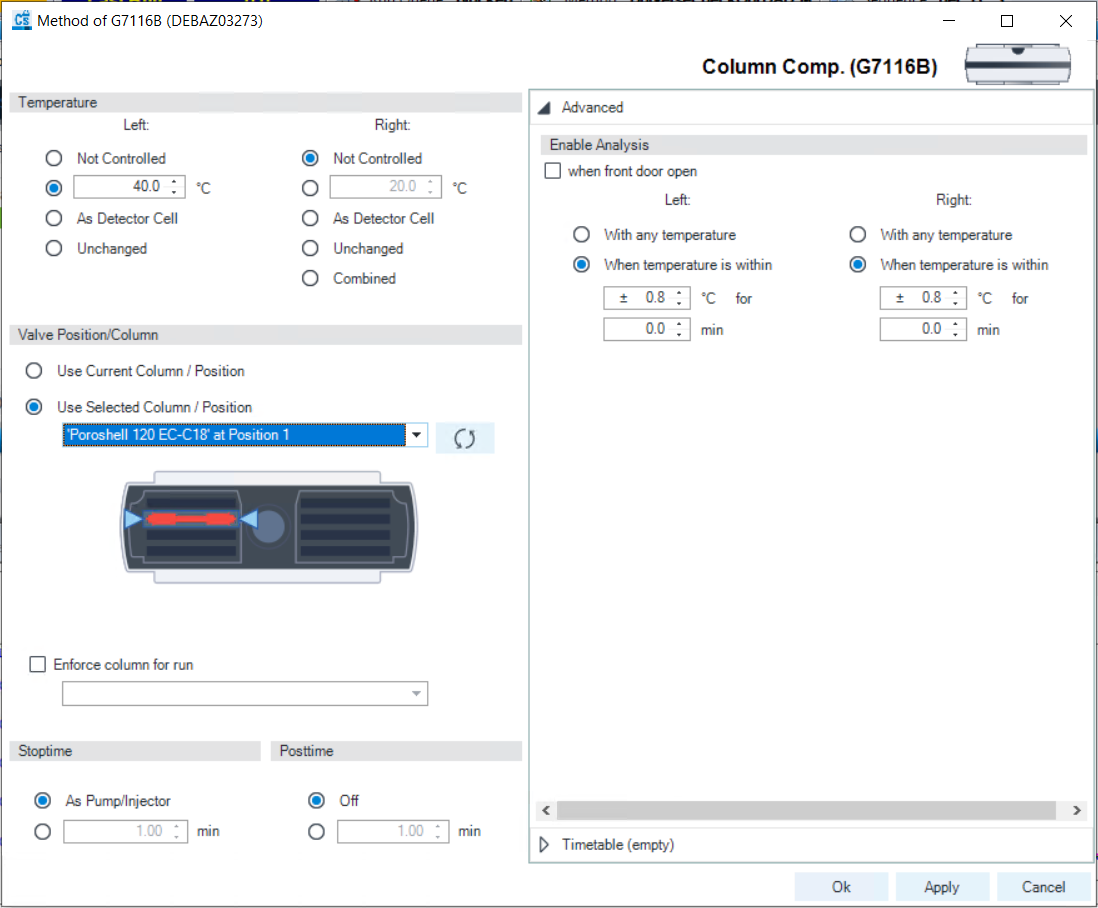Image resolution: width=1098 pixels, height=908 pixels.
Task: Click the application icon in title bar
Action: tap(20, 21)
